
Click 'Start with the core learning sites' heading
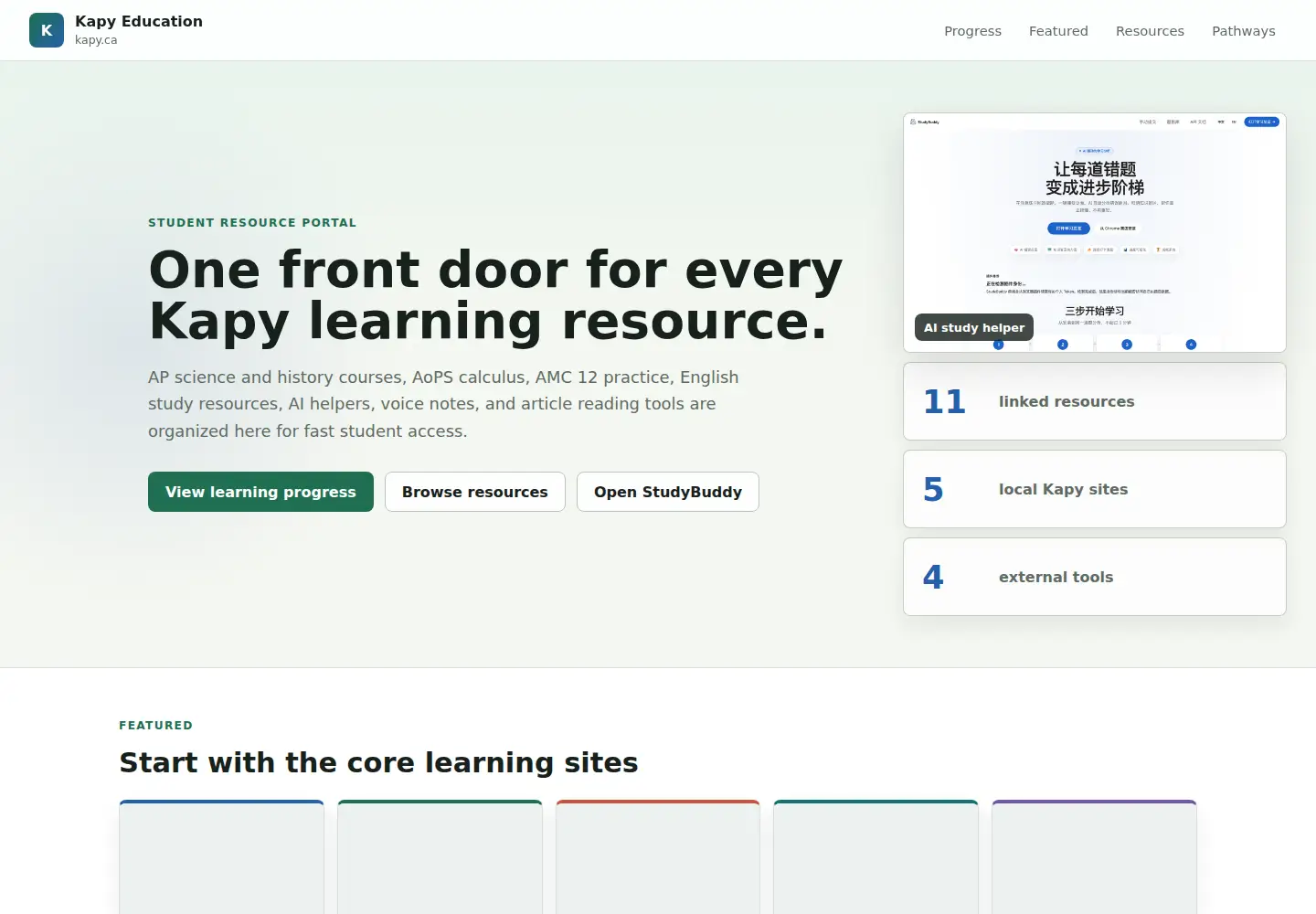point(378,762)
